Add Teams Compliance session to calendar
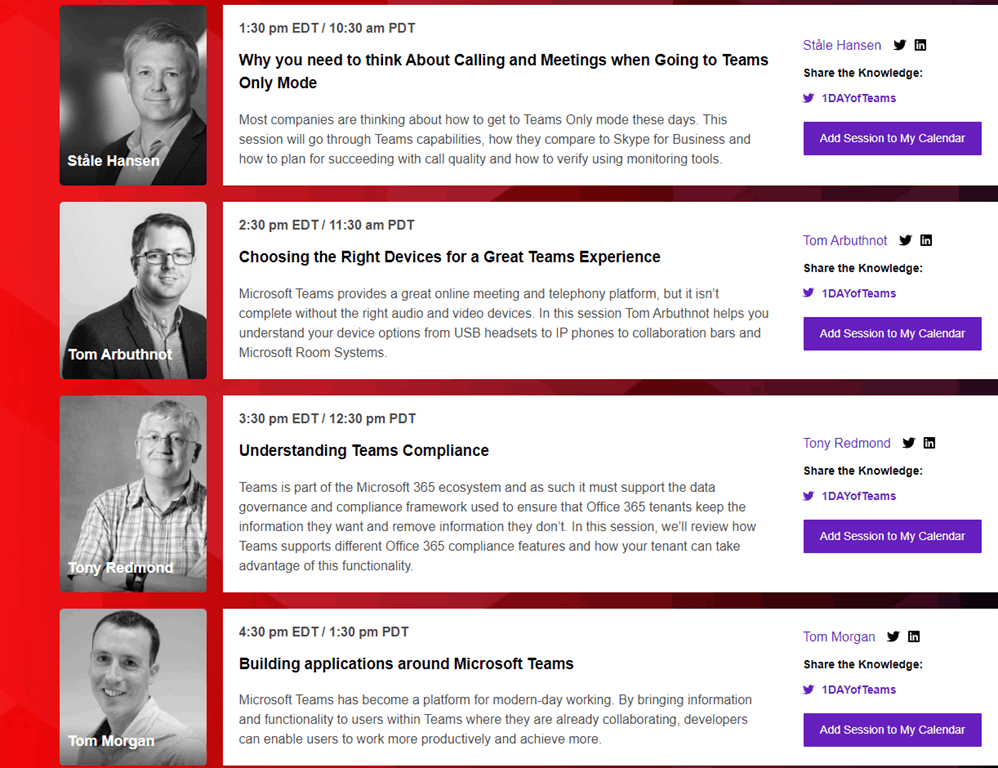This screenshot has width=998, height=768. point(892,536)
